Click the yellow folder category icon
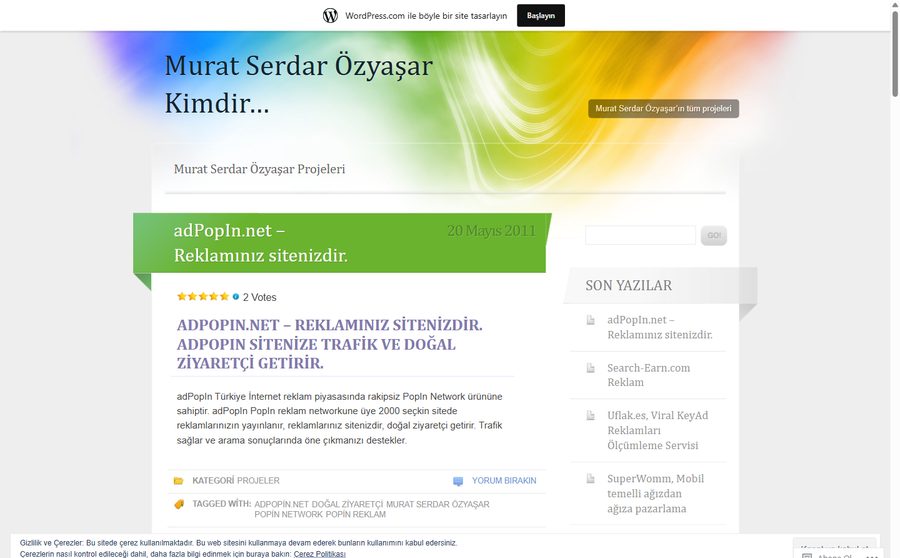The image size is (900, 558). click(179, 480)
